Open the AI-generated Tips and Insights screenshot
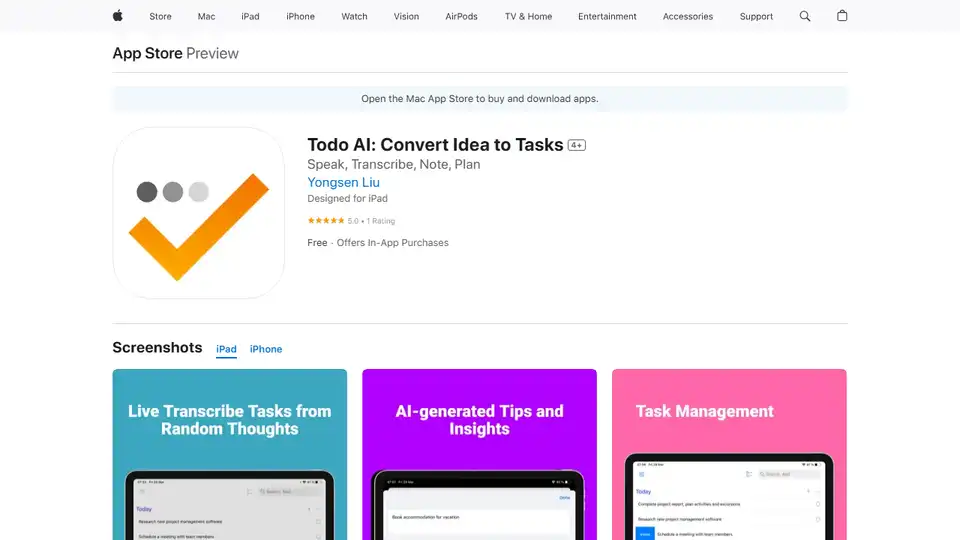The width and height of the screenshot is (960, 540). [x=479, y=454]
